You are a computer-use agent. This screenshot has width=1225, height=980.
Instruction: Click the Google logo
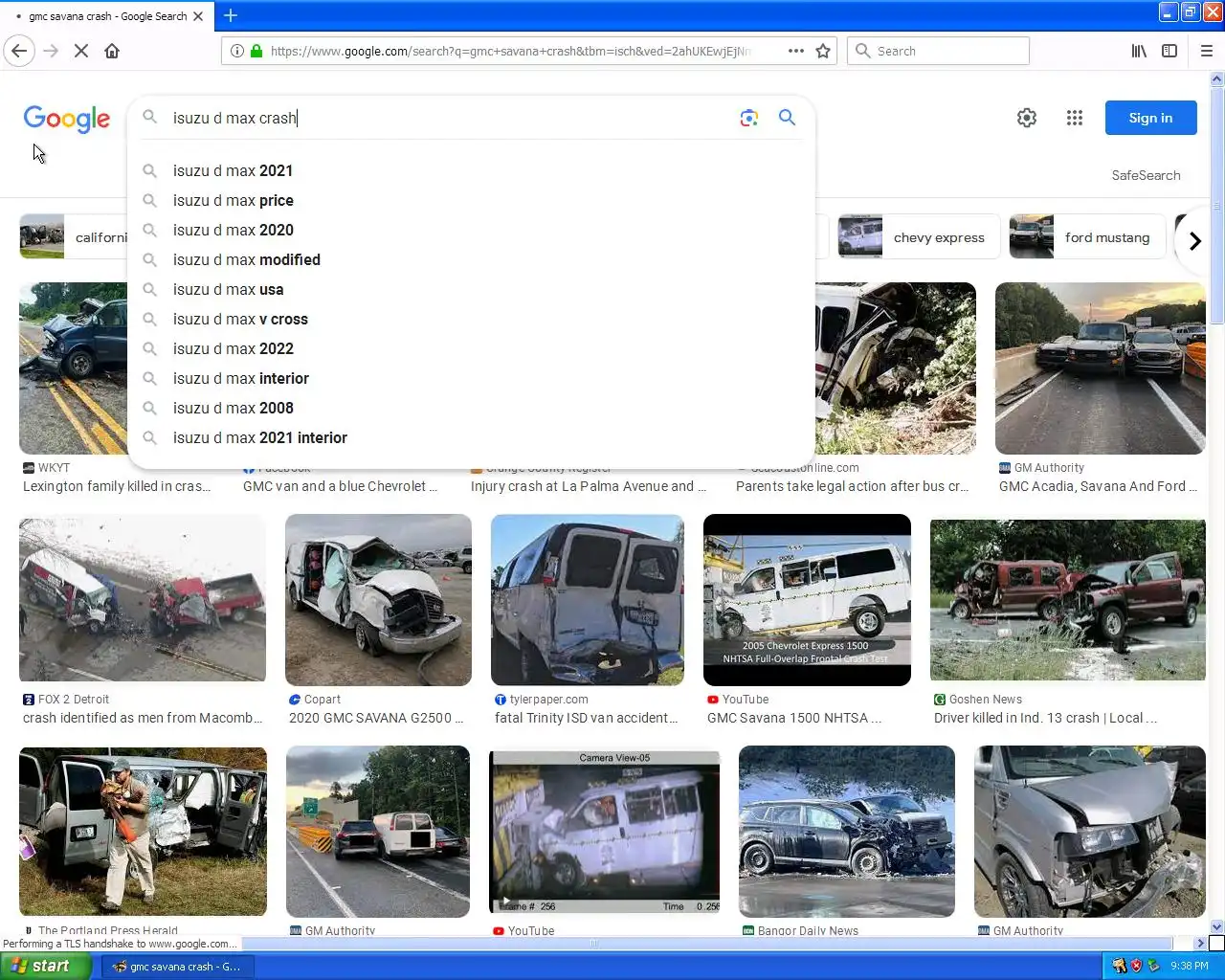tap(67, 119)
